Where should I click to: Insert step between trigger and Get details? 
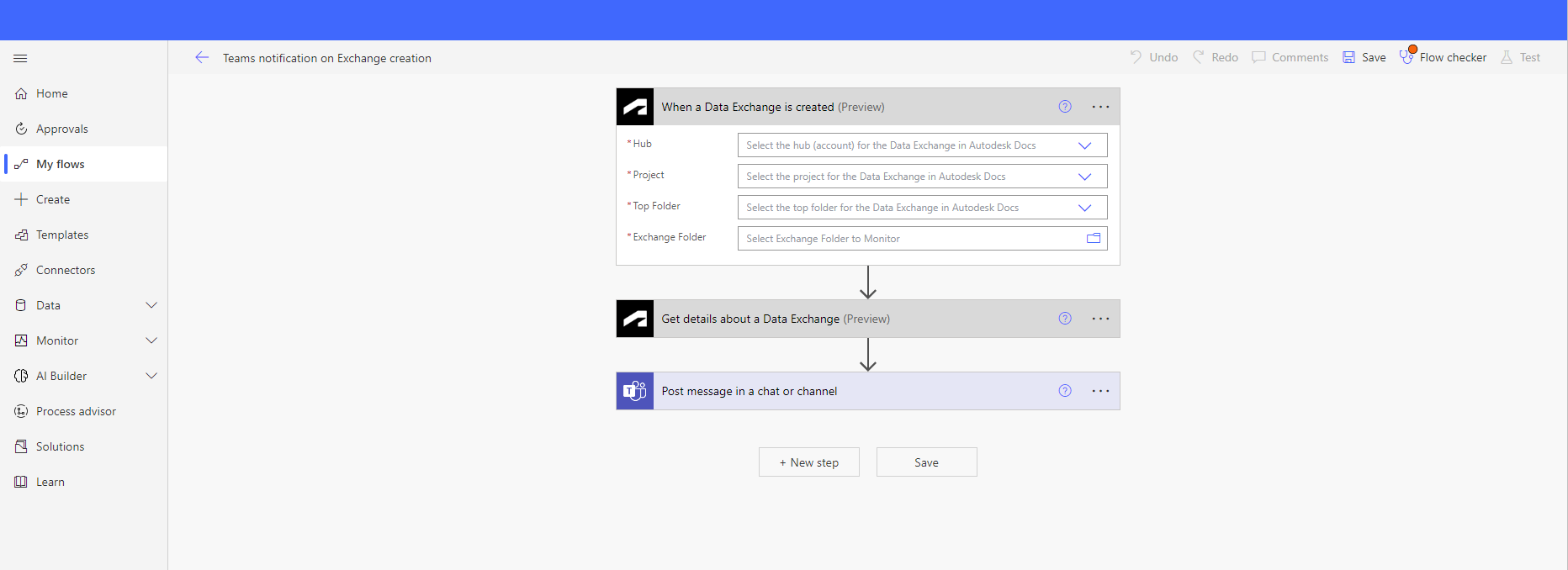click(868, 282)
